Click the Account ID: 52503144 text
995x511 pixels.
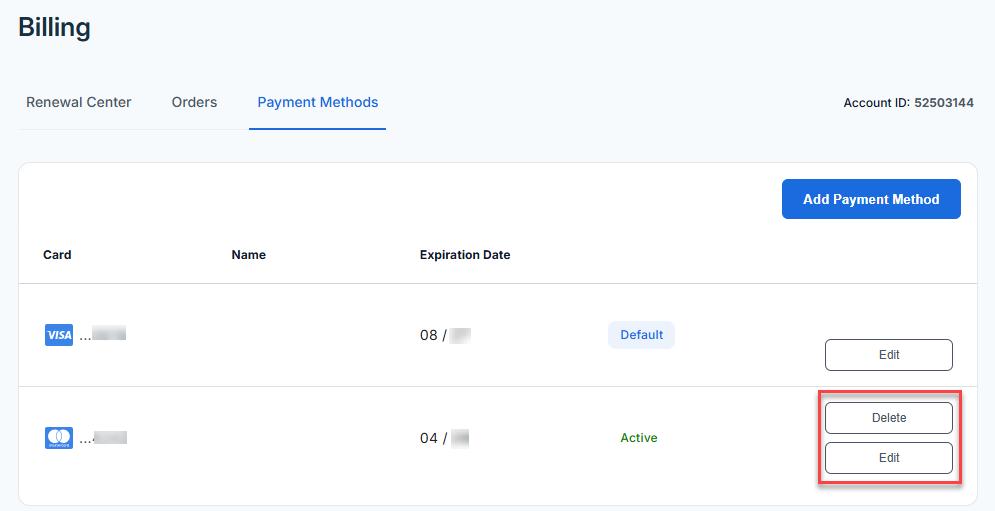coord(908,103)
